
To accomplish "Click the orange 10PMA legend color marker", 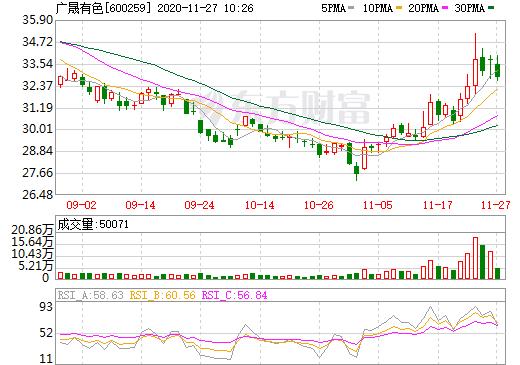I will point(399,8).
